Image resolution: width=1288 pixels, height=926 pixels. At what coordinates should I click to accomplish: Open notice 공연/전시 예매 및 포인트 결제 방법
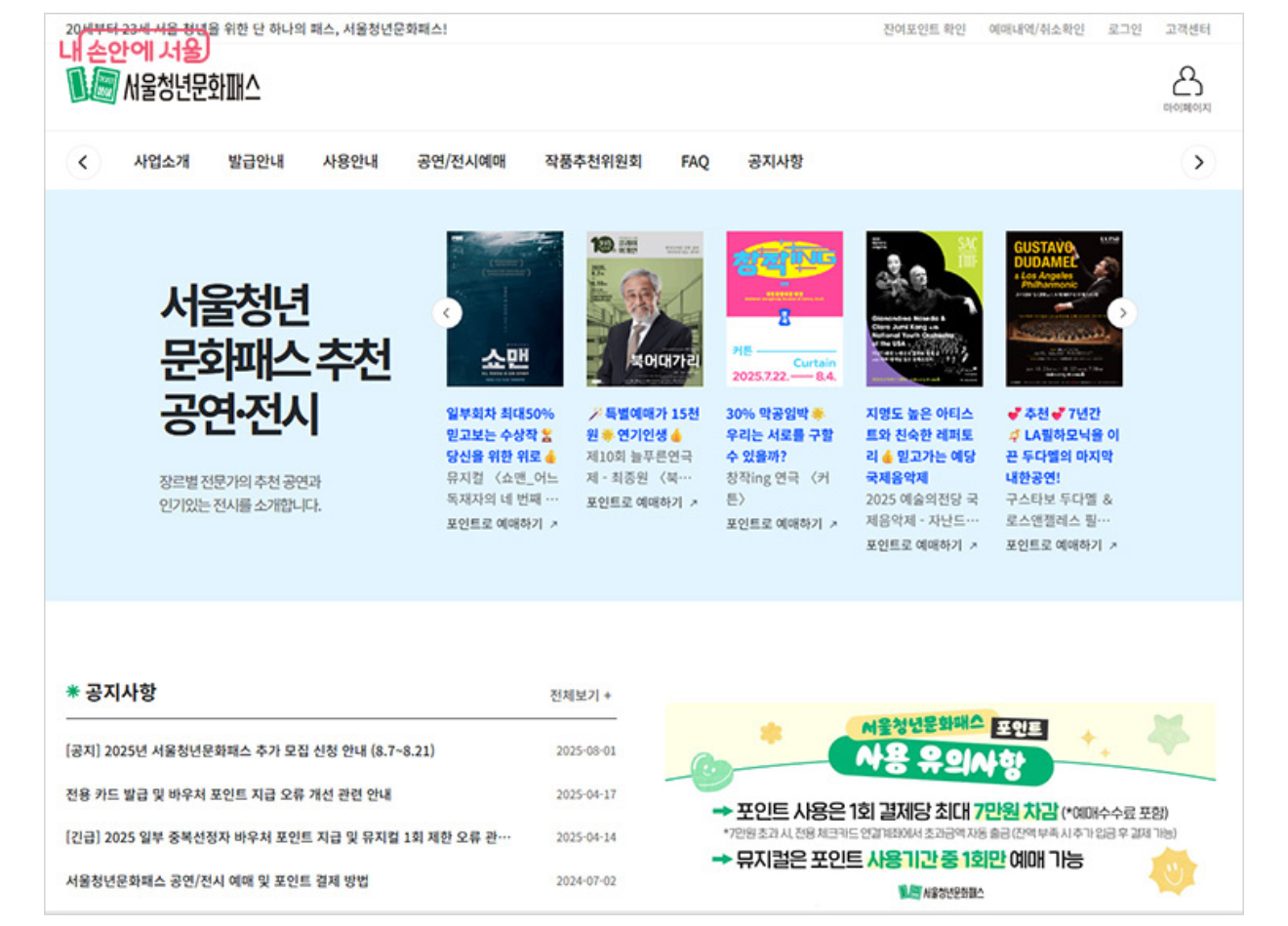point(218,881)
